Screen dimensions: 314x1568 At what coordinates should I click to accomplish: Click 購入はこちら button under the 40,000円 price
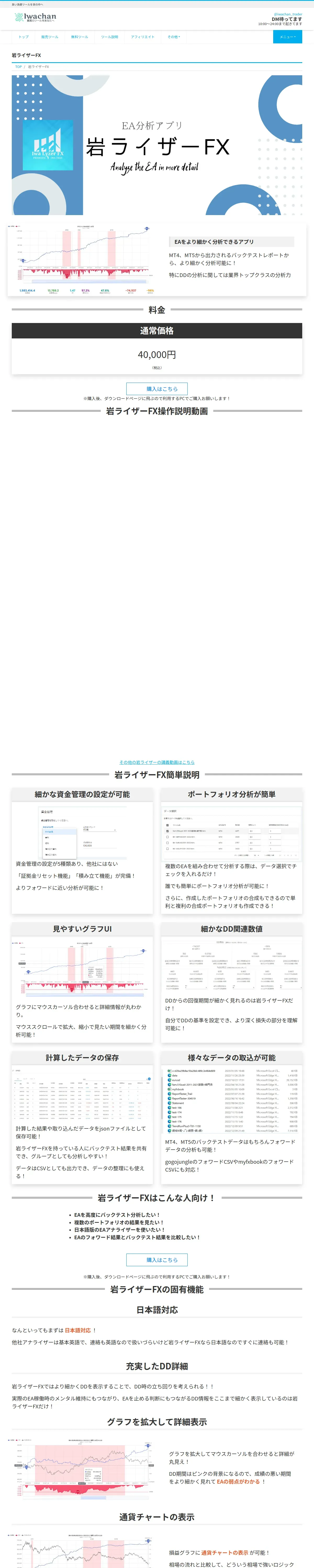click(x=157, y=388)
